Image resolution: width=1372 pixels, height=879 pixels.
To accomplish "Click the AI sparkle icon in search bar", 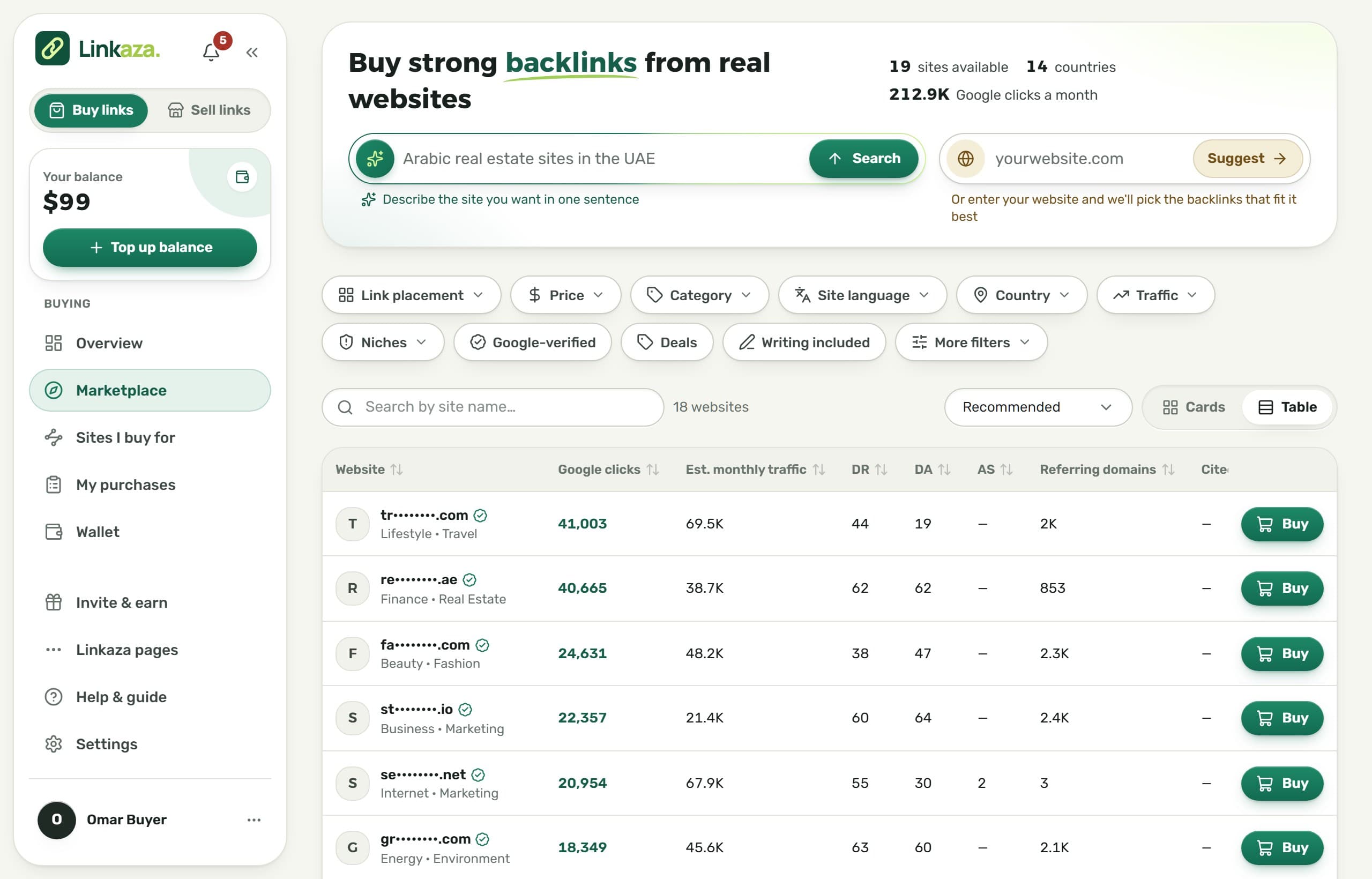I will (x=375, y=159).
